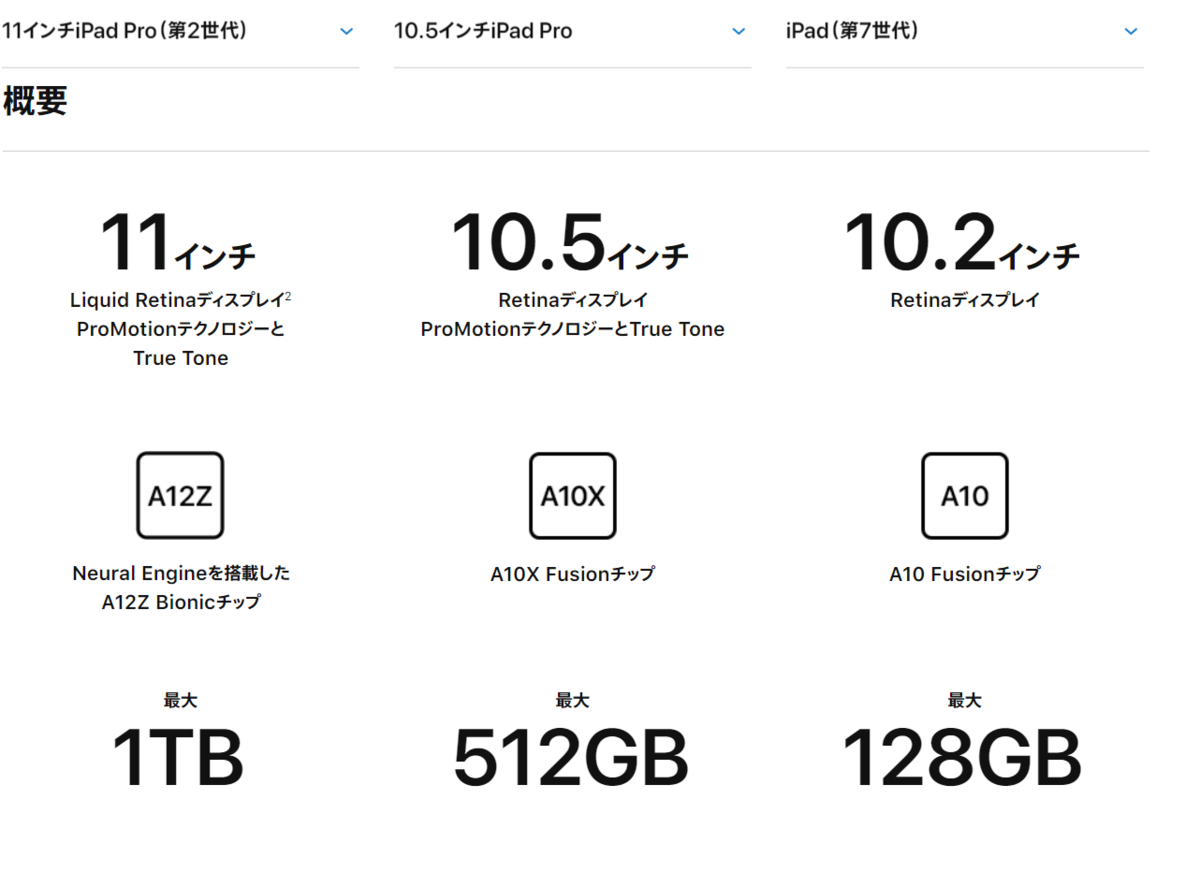
Task: Click the 10.2インチ display size text
Action: tap(963, 244)
